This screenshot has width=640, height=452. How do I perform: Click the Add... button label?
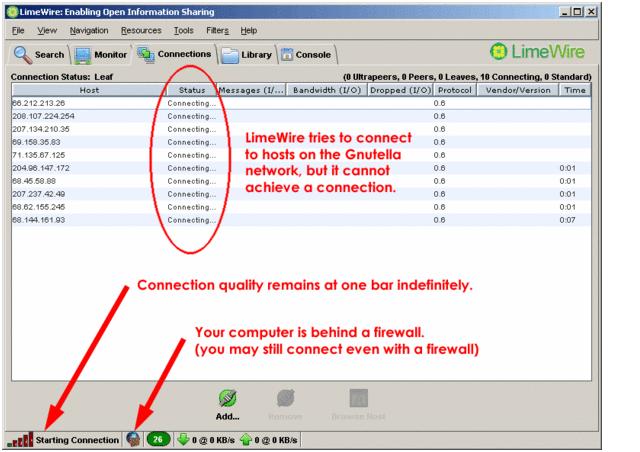pos(227,416)
